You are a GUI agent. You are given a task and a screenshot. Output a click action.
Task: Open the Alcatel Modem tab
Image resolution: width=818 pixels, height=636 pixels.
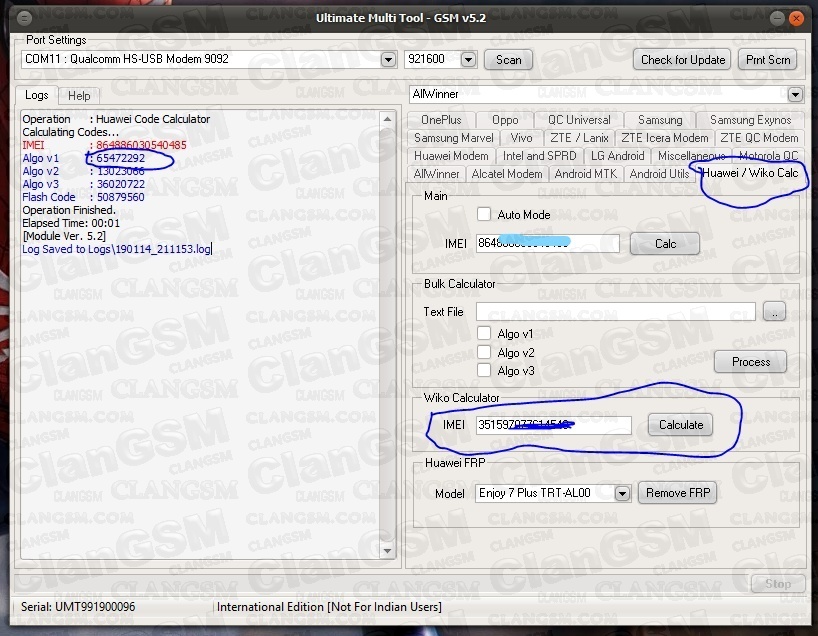(507, 174)
